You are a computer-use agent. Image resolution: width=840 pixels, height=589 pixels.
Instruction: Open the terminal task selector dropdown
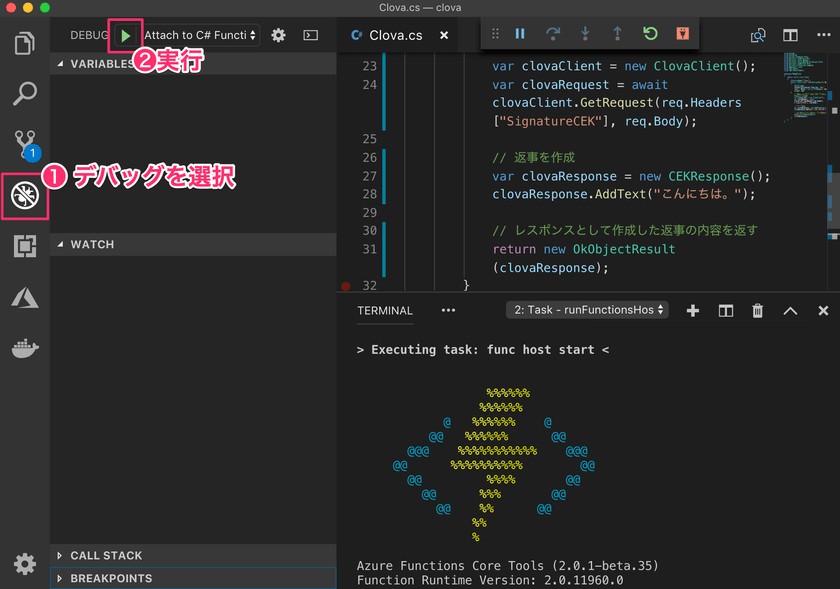coord(587,310)
